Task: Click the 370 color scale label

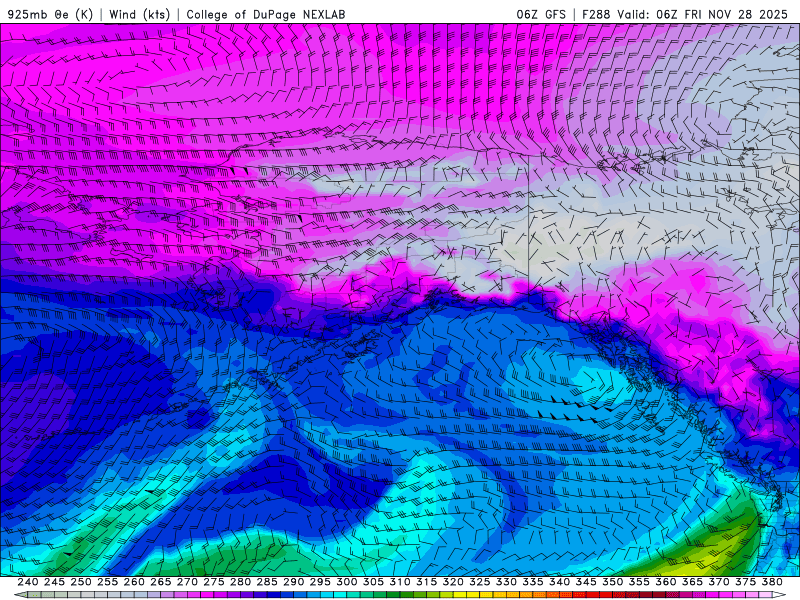Action: (x=719, y=582)
